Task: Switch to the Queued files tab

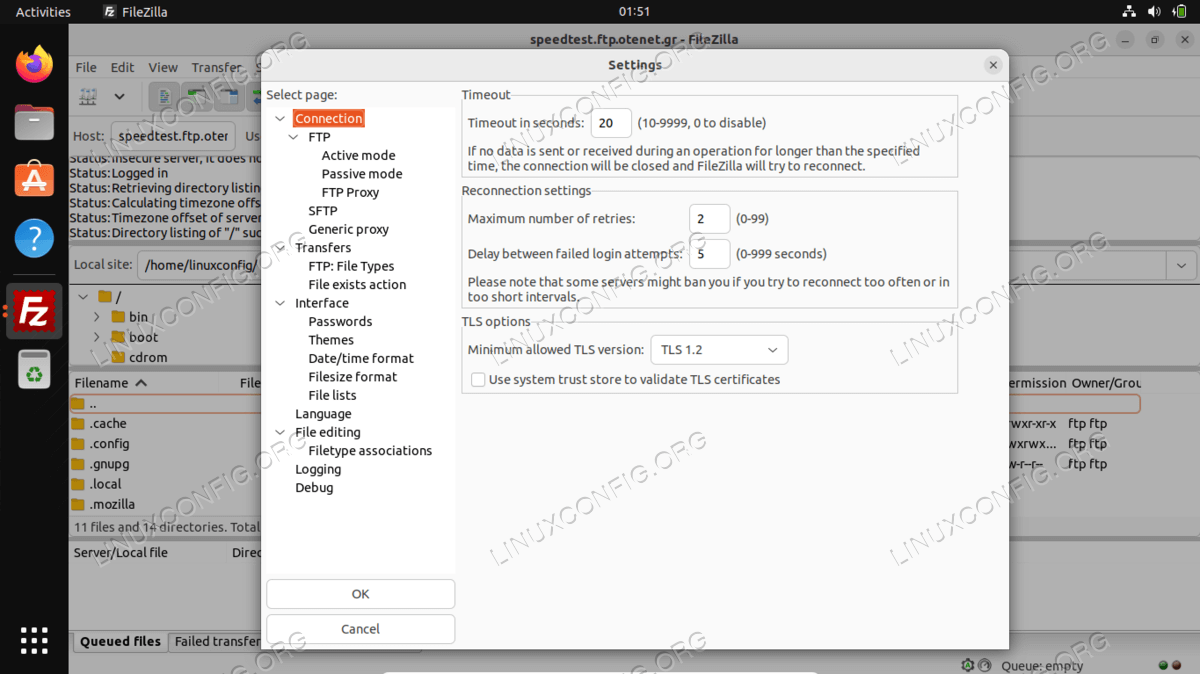Action: pyautogui.click(x=120, y=642)
